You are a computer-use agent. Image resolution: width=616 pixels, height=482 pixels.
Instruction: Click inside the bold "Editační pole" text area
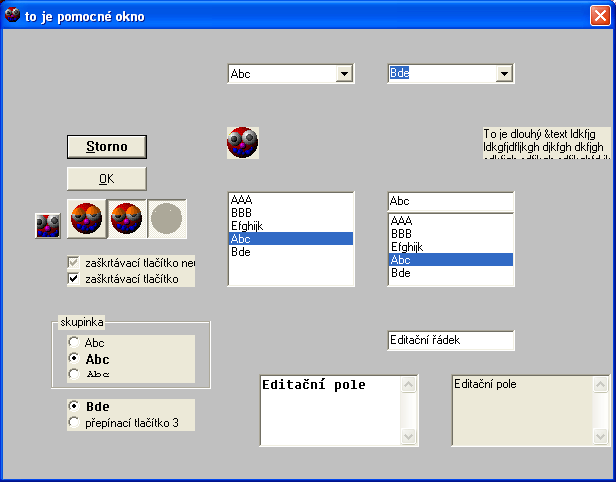coord(330,410)
